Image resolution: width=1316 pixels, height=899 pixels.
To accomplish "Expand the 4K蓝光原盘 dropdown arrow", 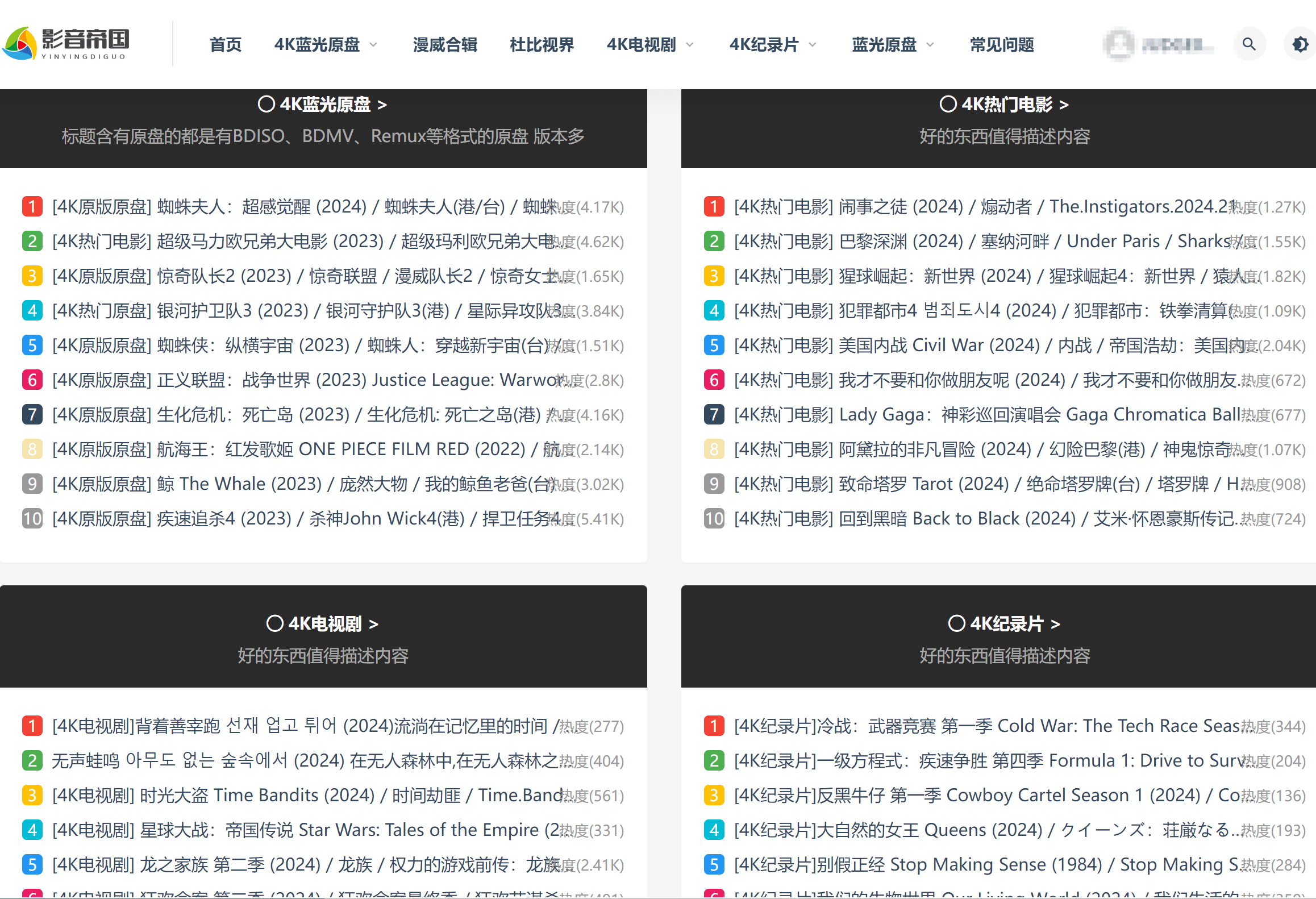I will point(373,44).
